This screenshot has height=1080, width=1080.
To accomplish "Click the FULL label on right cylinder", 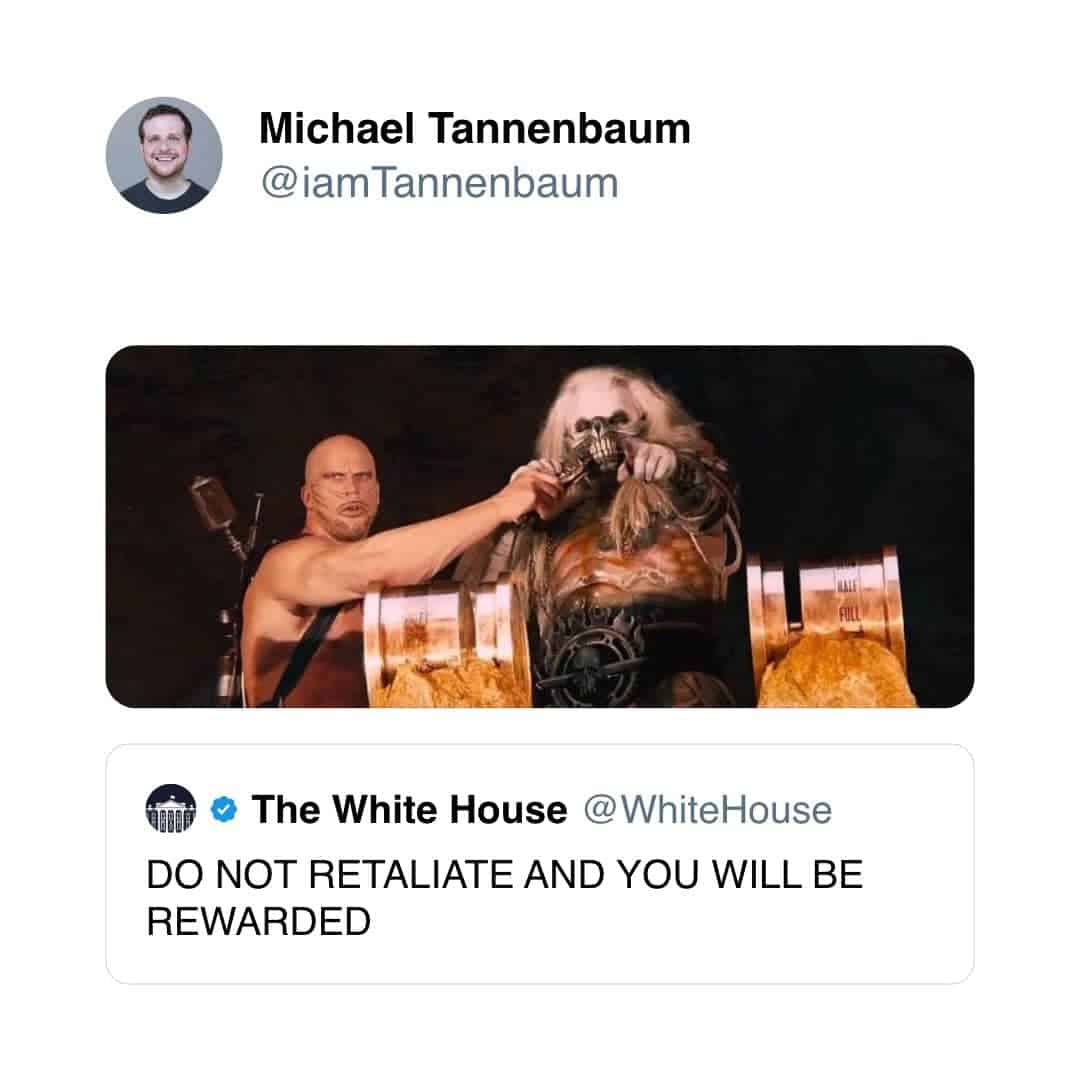I will tap(849, 611).
